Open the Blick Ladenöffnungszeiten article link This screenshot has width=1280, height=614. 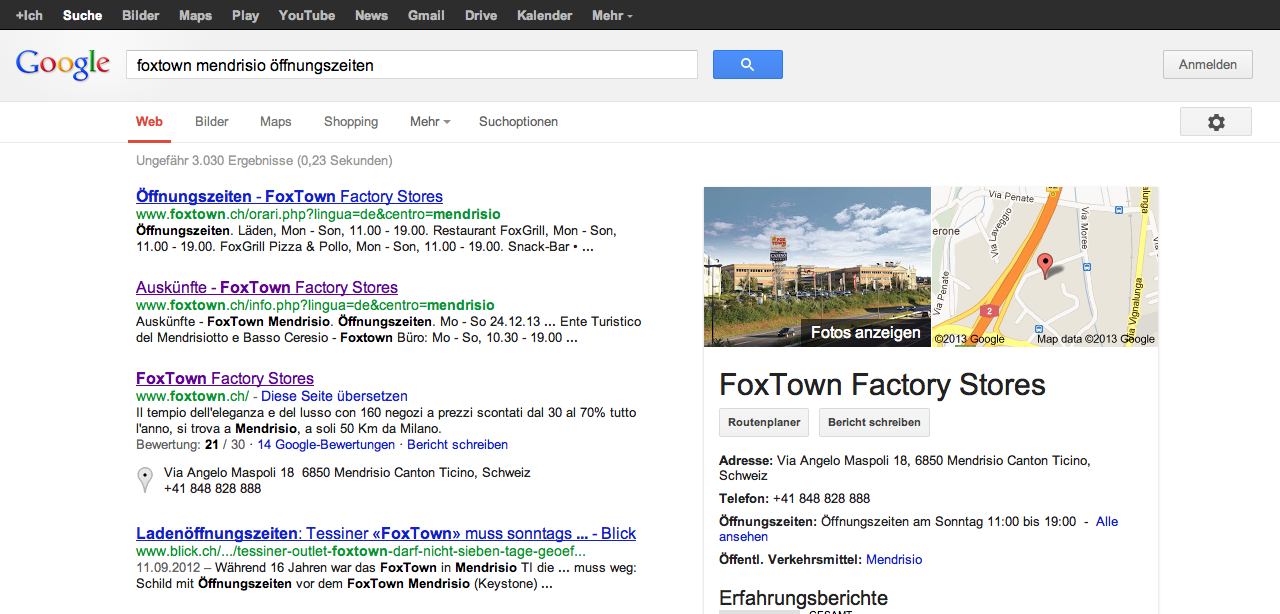[385, 534]
